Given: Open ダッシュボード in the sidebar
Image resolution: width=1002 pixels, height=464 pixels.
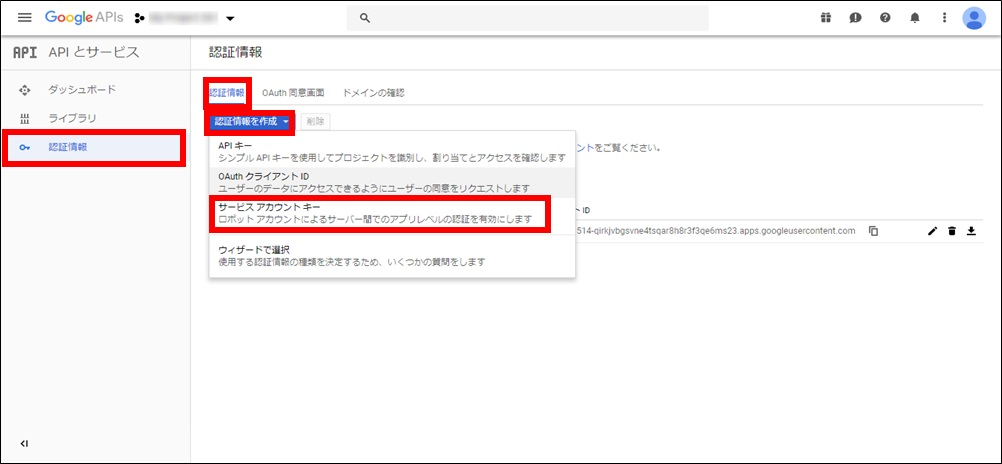Looking at the screenshot, I should (x=82, y=89).
